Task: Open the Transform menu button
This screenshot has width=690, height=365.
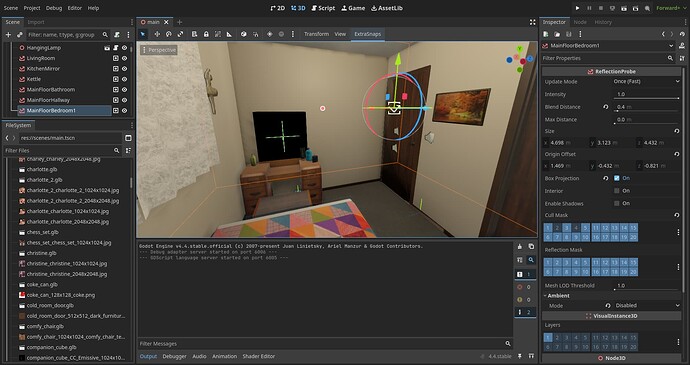Action: [x=316, y=34]
